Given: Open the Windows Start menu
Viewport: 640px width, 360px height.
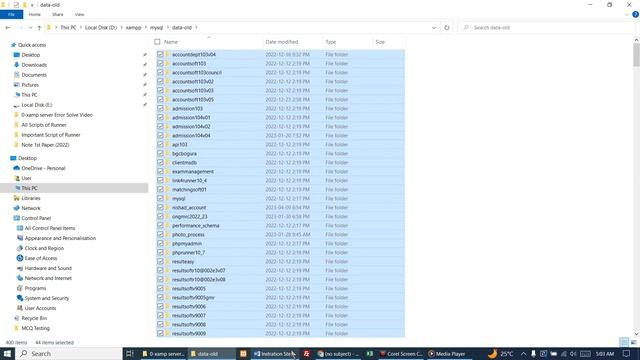Looking at the screenshot, I should click(7, 353).
